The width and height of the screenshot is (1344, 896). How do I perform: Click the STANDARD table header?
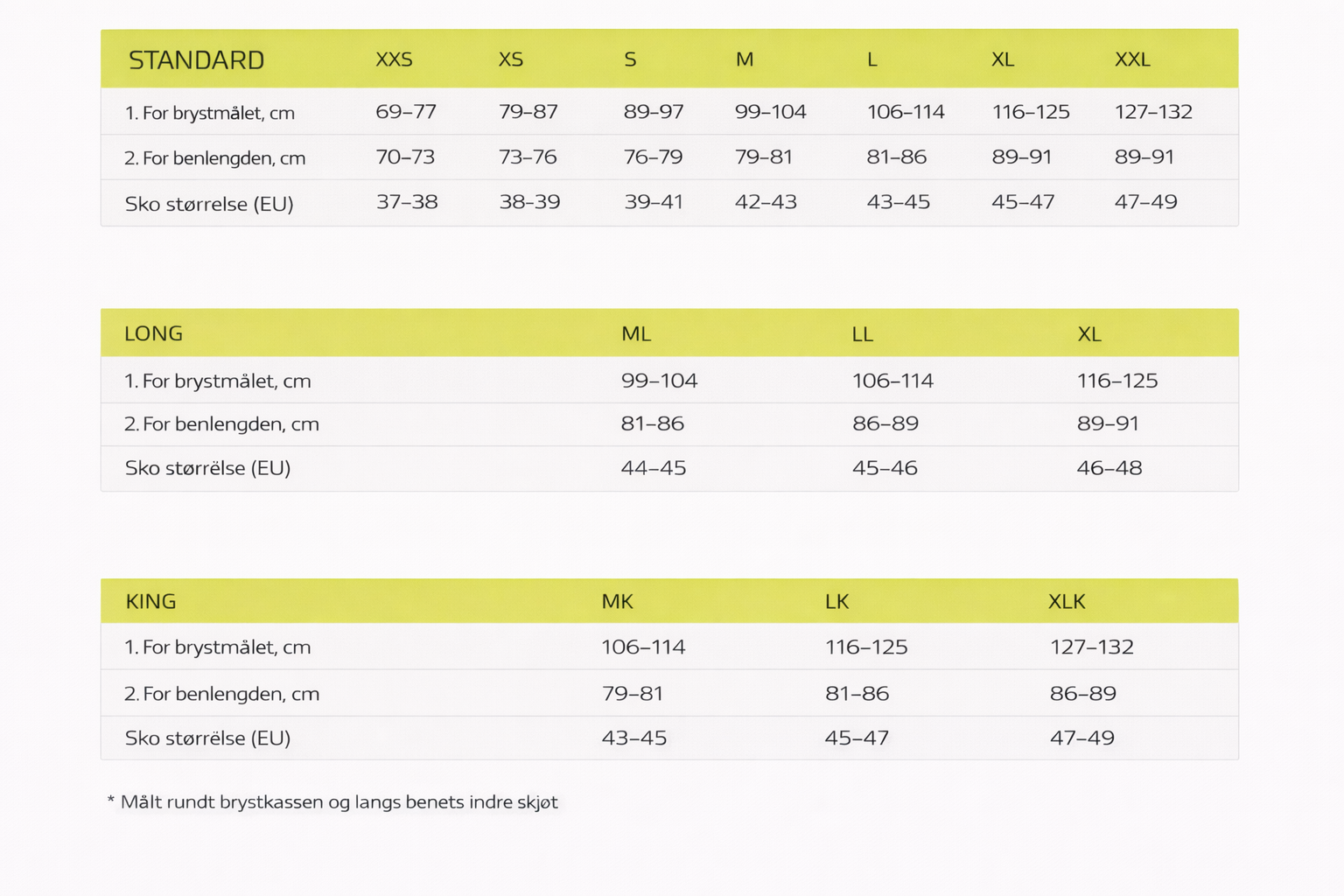pos(196,59)
